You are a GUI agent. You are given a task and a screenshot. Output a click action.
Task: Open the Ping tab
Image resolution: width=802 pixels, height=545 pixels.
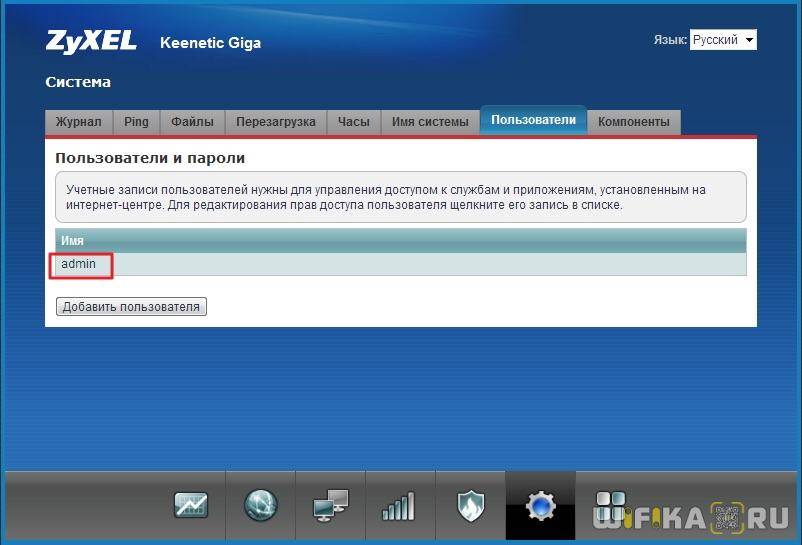[x=136, y=122]
